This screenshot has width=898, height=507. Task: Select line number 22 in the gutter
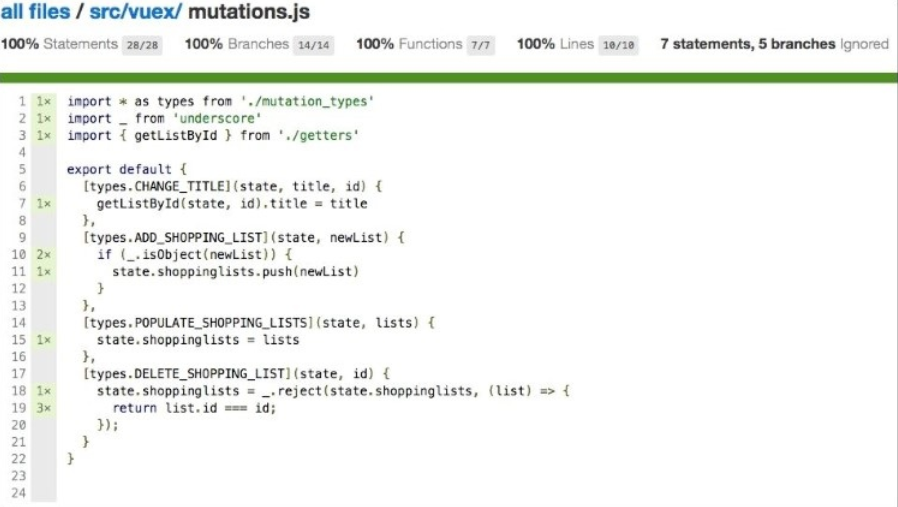[x=19, y=458]
